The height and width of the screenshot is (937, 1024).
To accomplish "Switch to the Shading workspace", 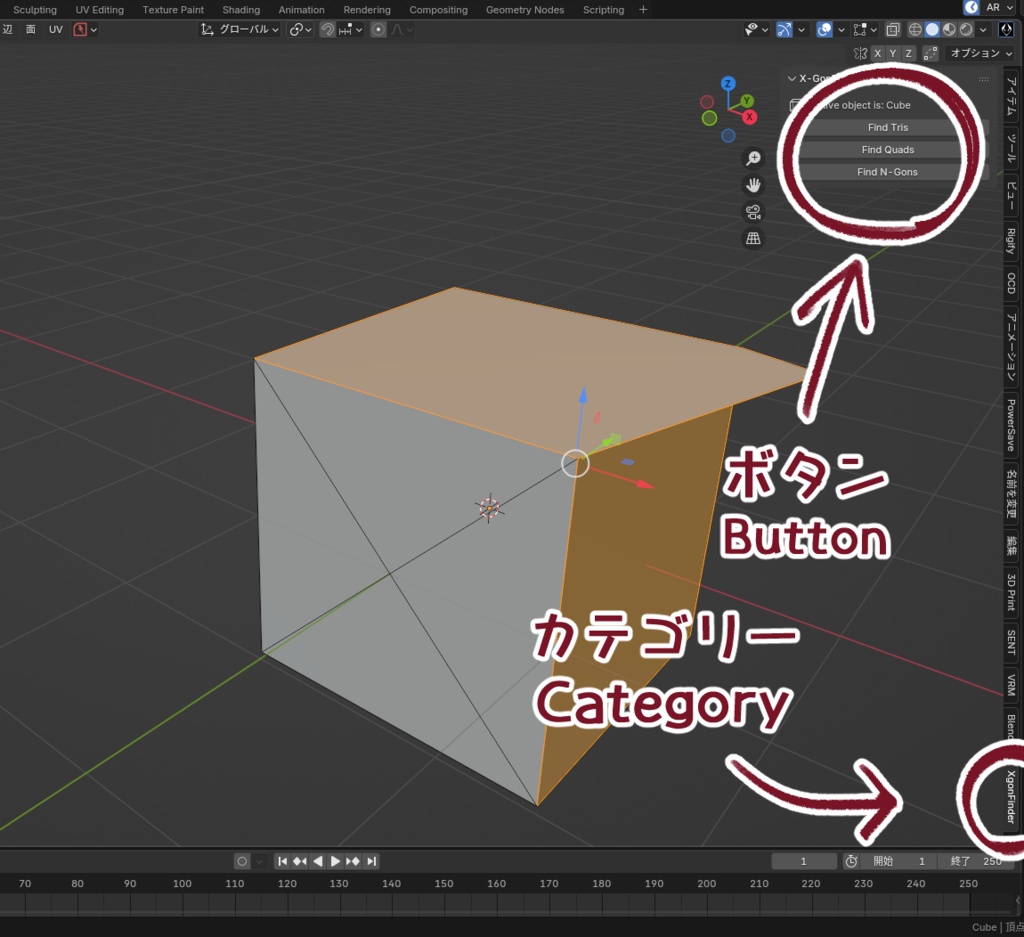I will tap(241, 10).
